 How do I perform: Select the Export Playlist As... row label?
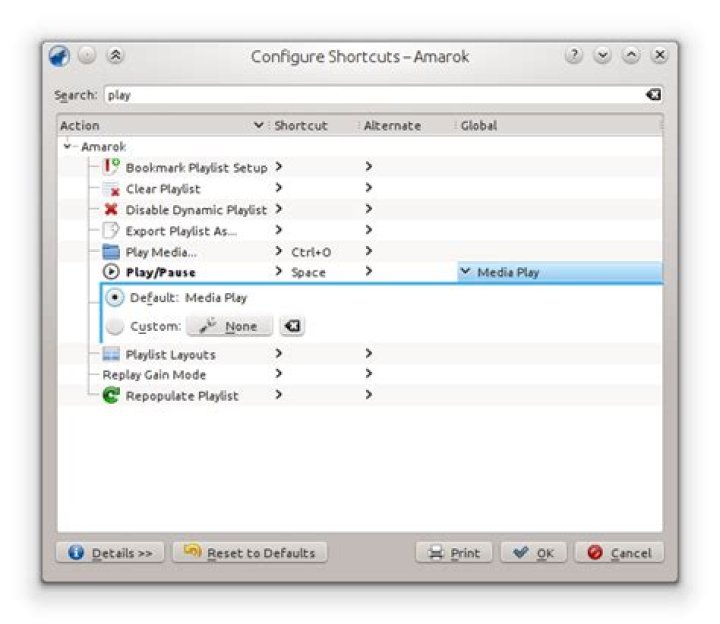tap(181, 231)
